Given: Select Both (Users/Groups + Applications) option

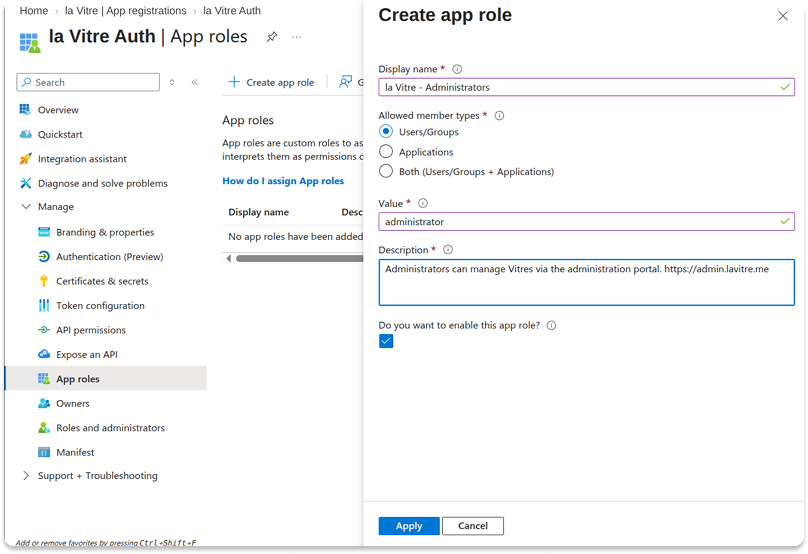Looking at the screenshot, I should point(386,171).
